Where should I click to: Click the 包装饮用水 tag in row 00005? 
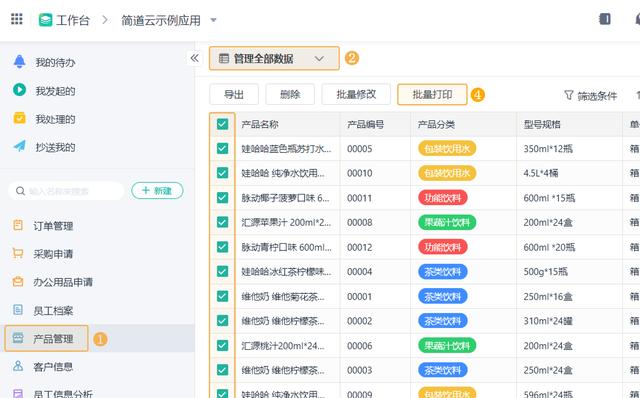447,149
